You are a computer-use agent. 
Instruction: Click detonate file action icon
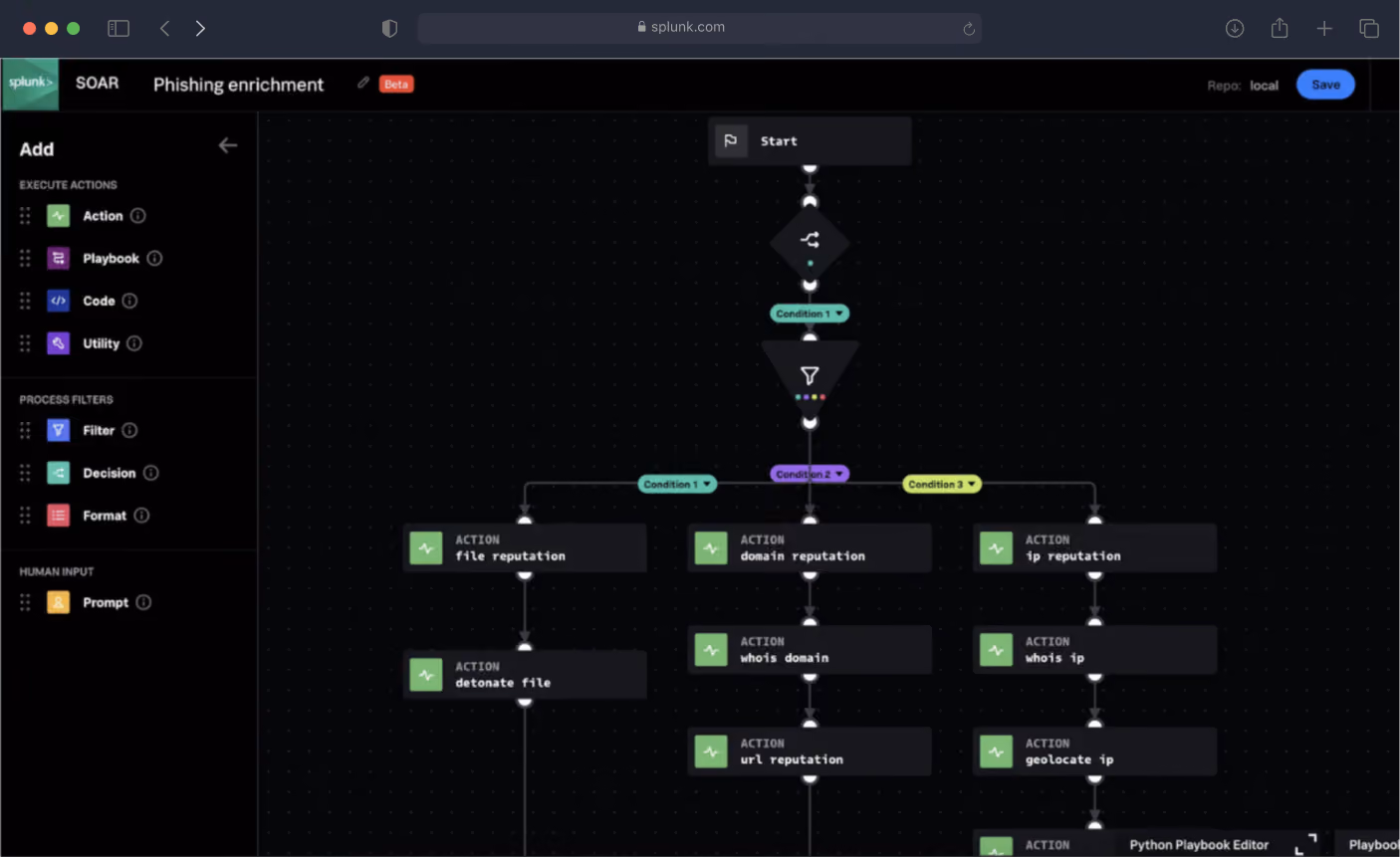tap(426, 675)
